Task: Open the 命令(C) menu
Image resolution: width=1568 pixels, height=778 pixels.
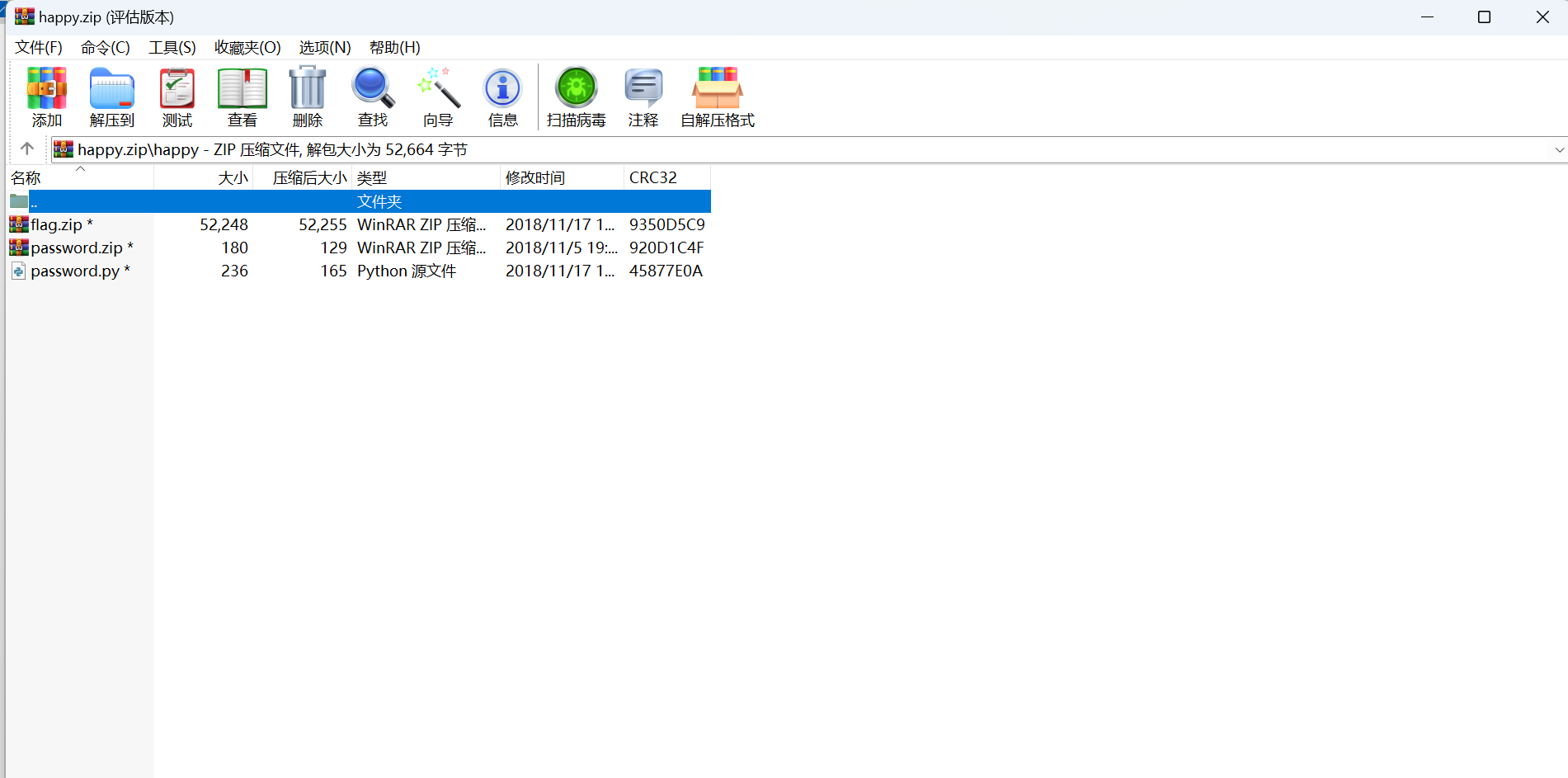Action: click(x=106, y=47)
